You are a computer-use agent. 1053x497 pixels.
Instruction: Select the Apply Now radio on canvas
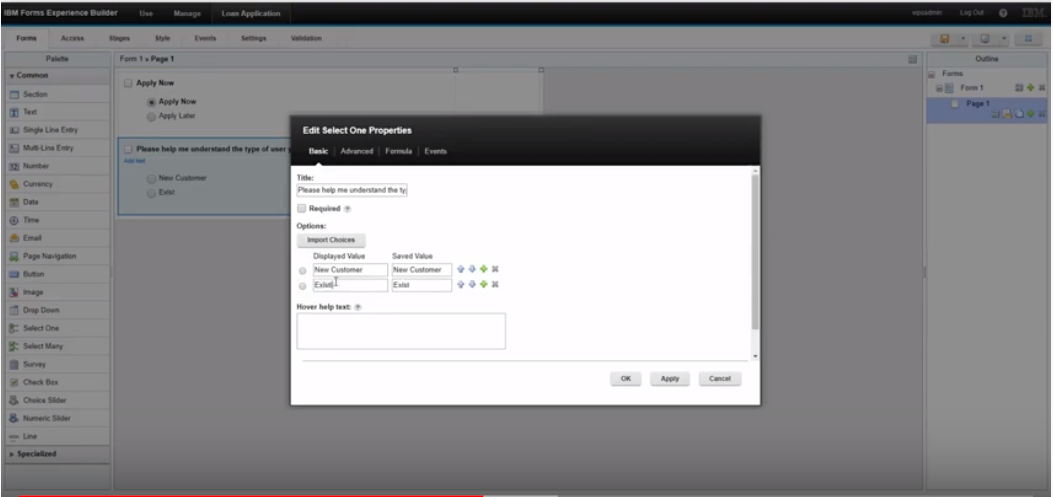(x=151, y=102)
